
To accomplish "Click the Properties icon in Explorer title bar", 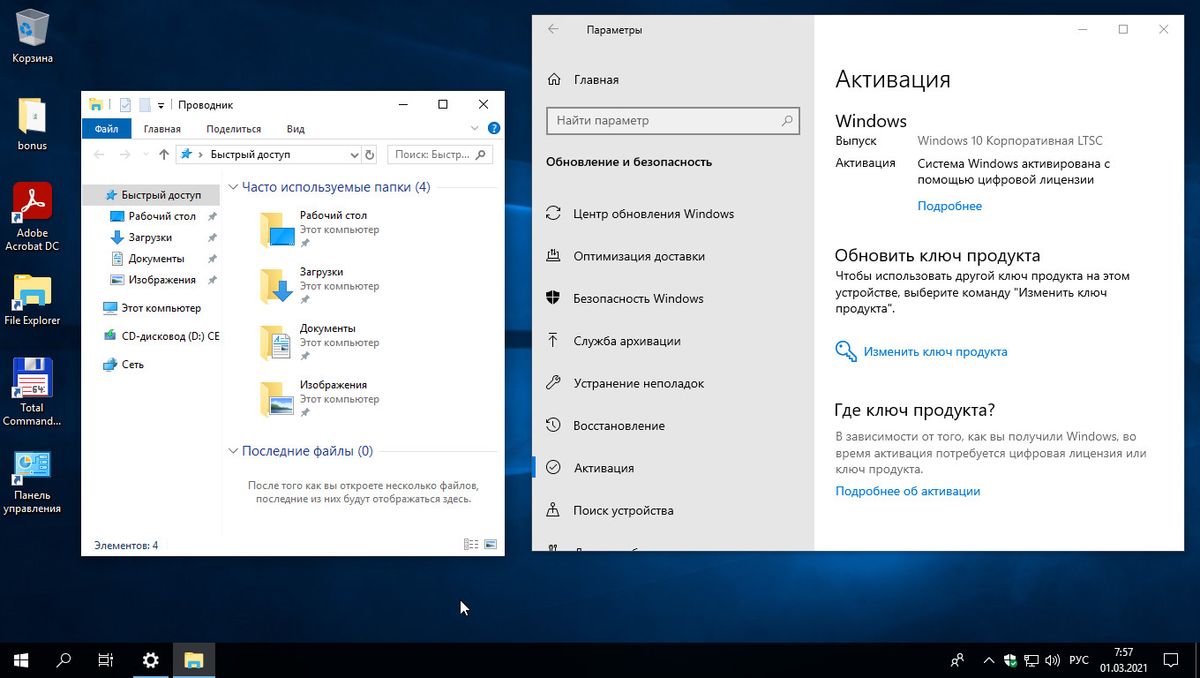I will tap(125, 104).
